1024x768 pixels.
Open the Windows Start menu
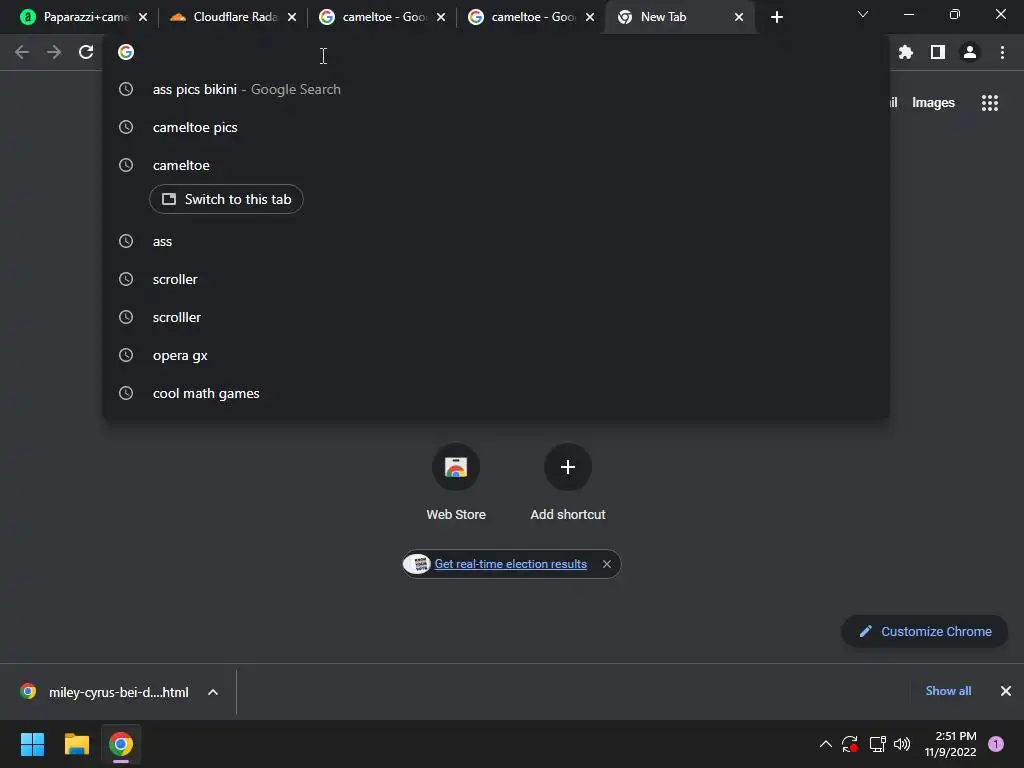point(32,744)
